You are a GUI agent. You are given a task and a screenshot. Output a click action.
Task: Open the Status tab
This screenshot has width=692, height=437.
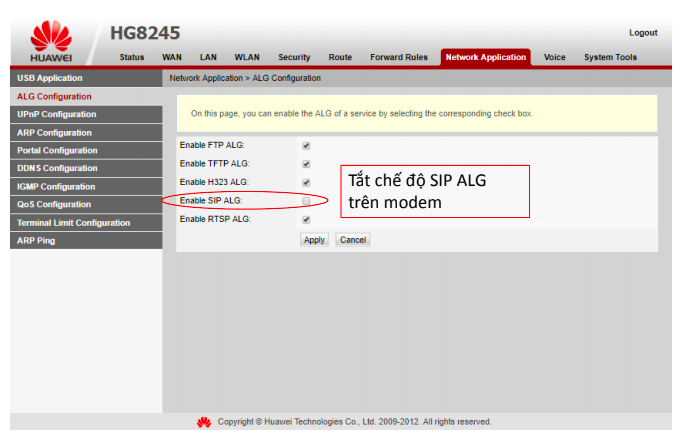click(x=131, y=58)
